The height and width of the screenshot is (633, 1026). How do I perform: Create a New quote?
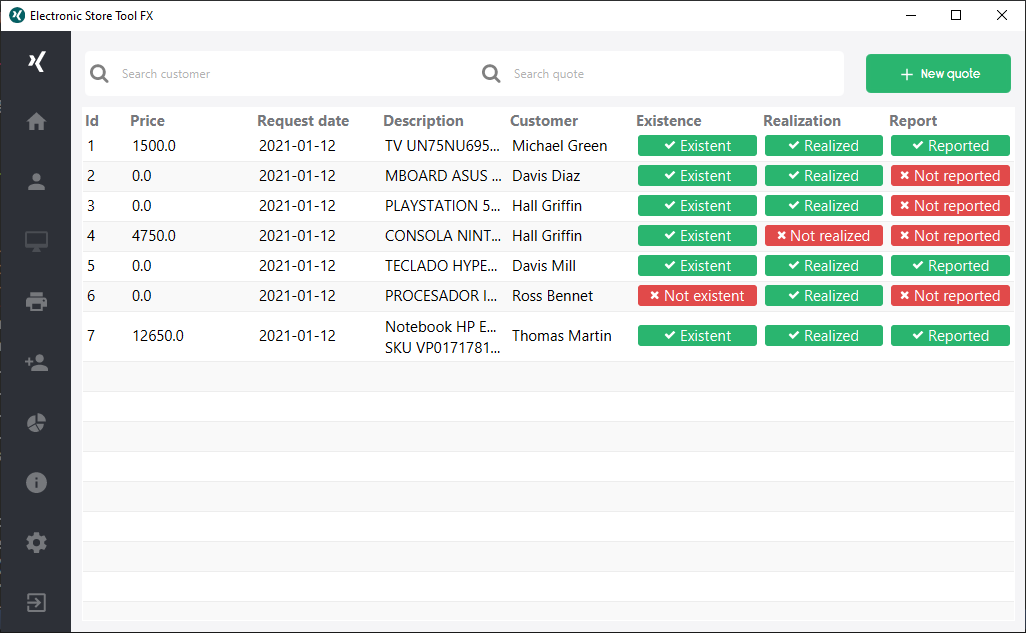tap(938, 73)
